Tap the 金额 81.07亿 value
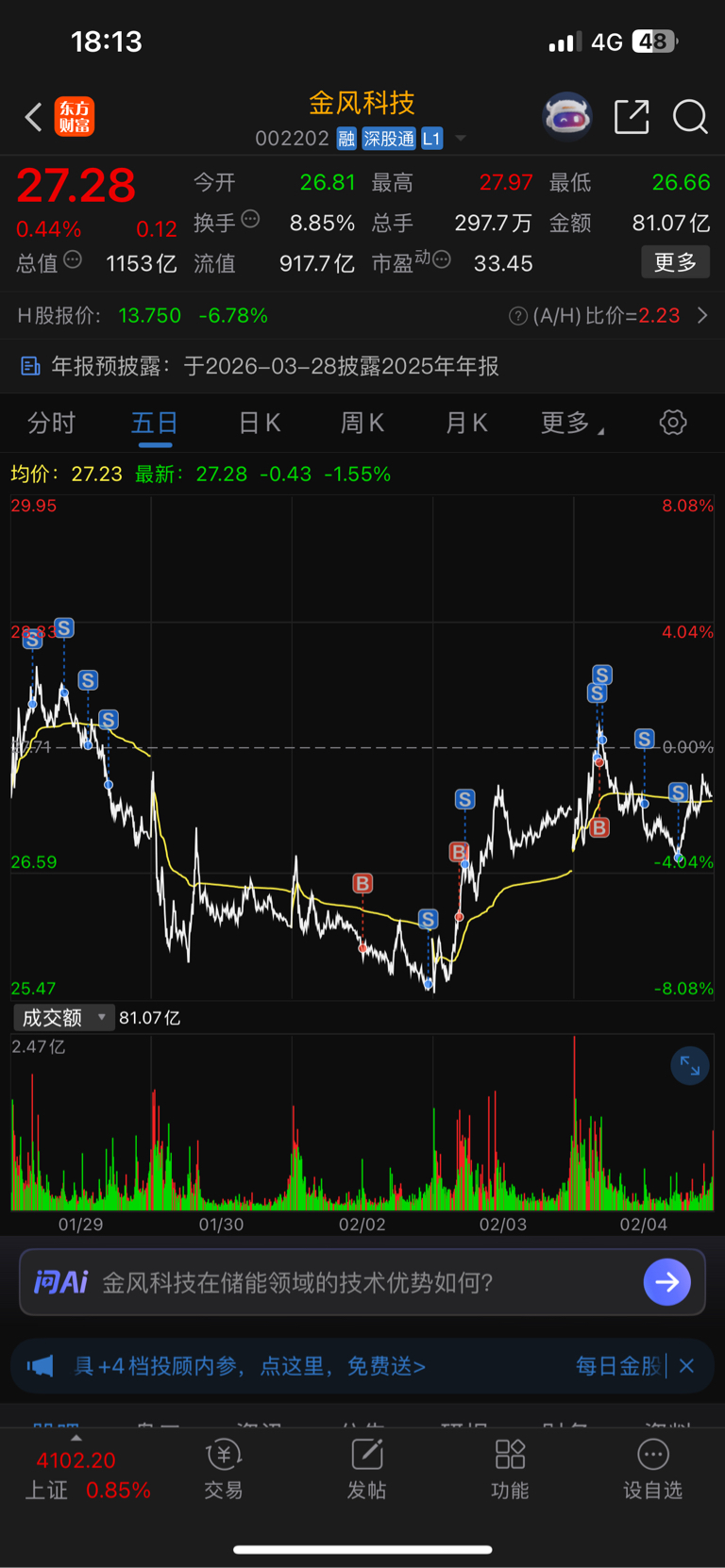 point(671,223)
